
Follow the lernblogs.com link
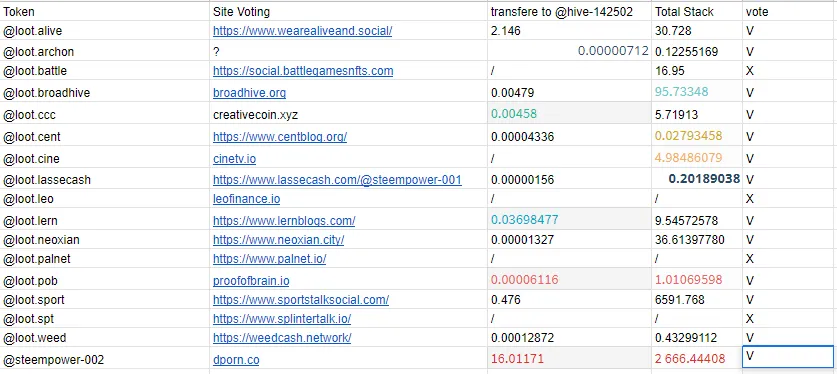tap(284, 221)
